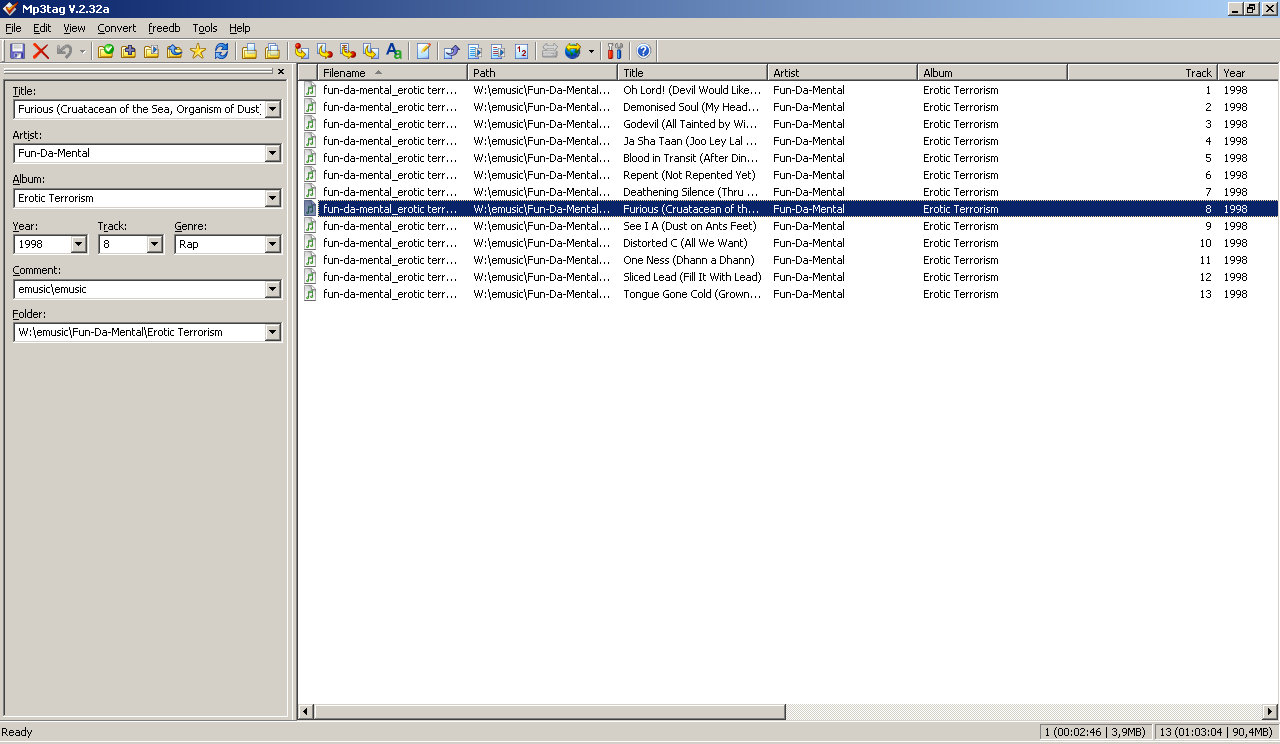Screen dimensions: 1280x744
Task: Click the Album column header
Action: 992,73
